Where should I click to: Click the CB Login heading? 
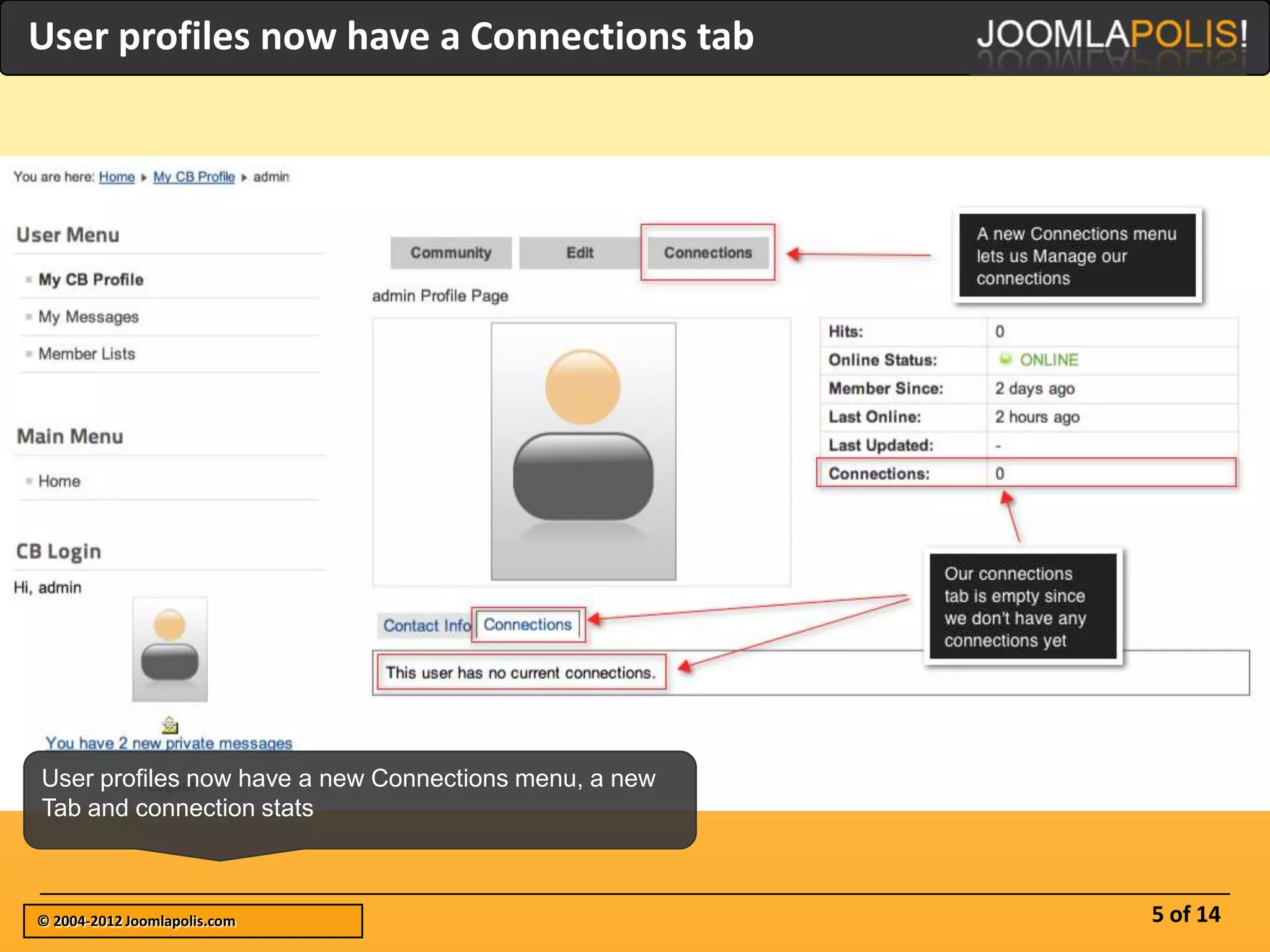(59, 552)
